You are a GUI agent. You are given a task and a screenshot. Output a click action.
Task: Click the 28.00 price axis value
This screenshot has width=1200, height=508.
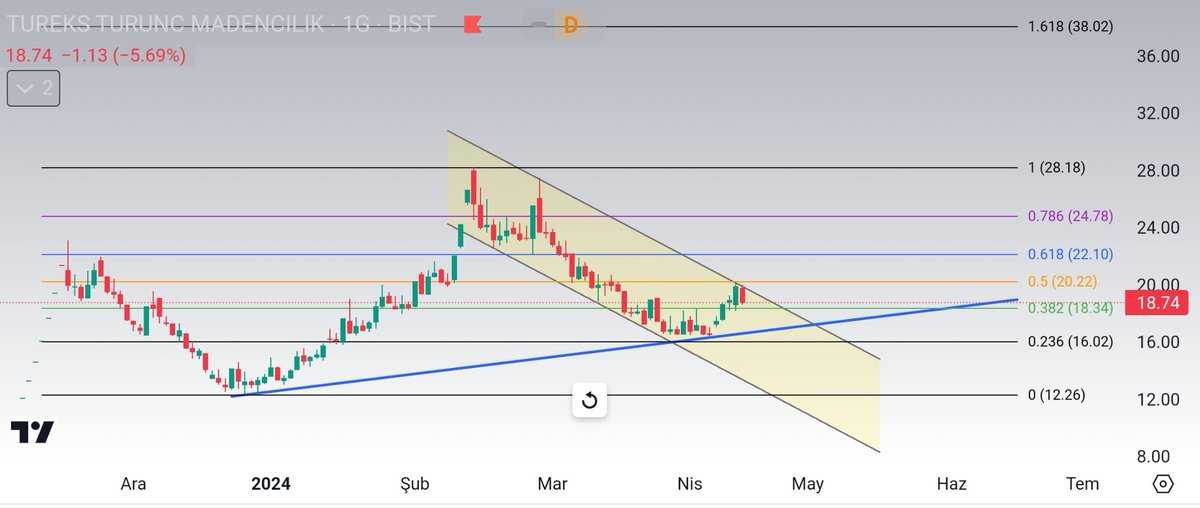pos(1158,170)
